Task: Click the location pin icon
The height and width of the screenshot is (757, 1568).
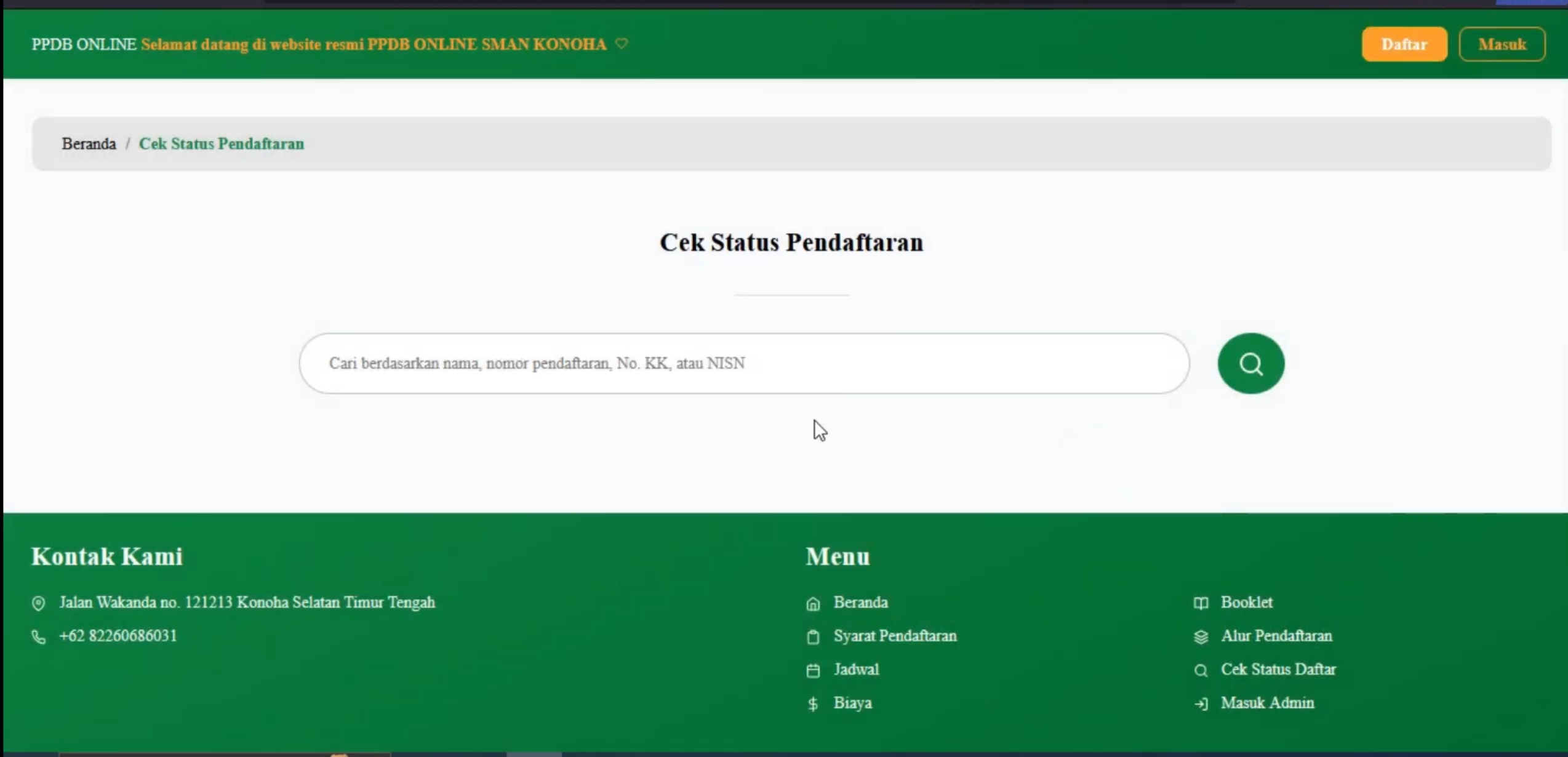Action: coord(38,603)
